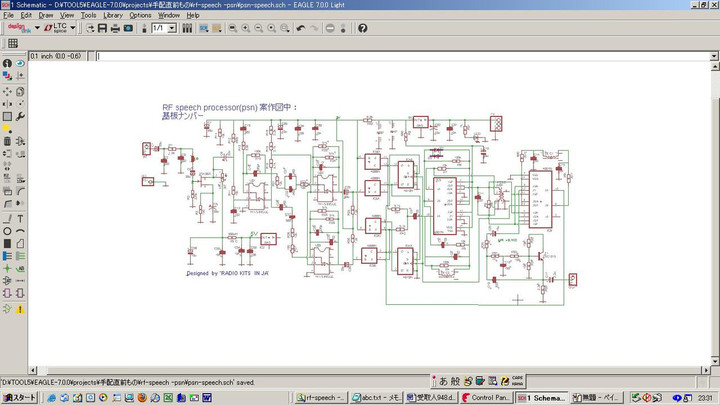
Task: Click the LTC Spice toolbar button
Action: click(56, 28)
